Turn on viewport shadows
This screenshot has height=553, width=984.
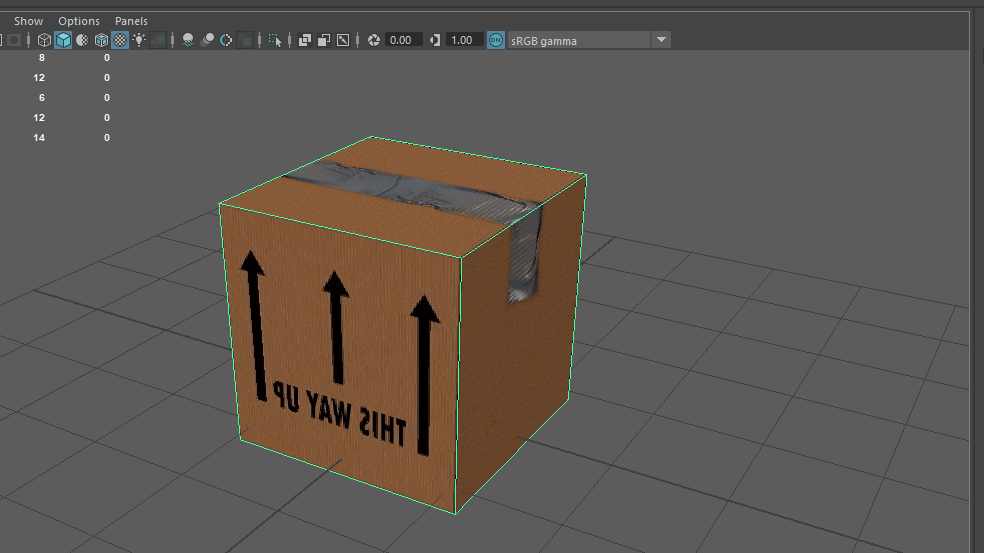coord(158,40)
